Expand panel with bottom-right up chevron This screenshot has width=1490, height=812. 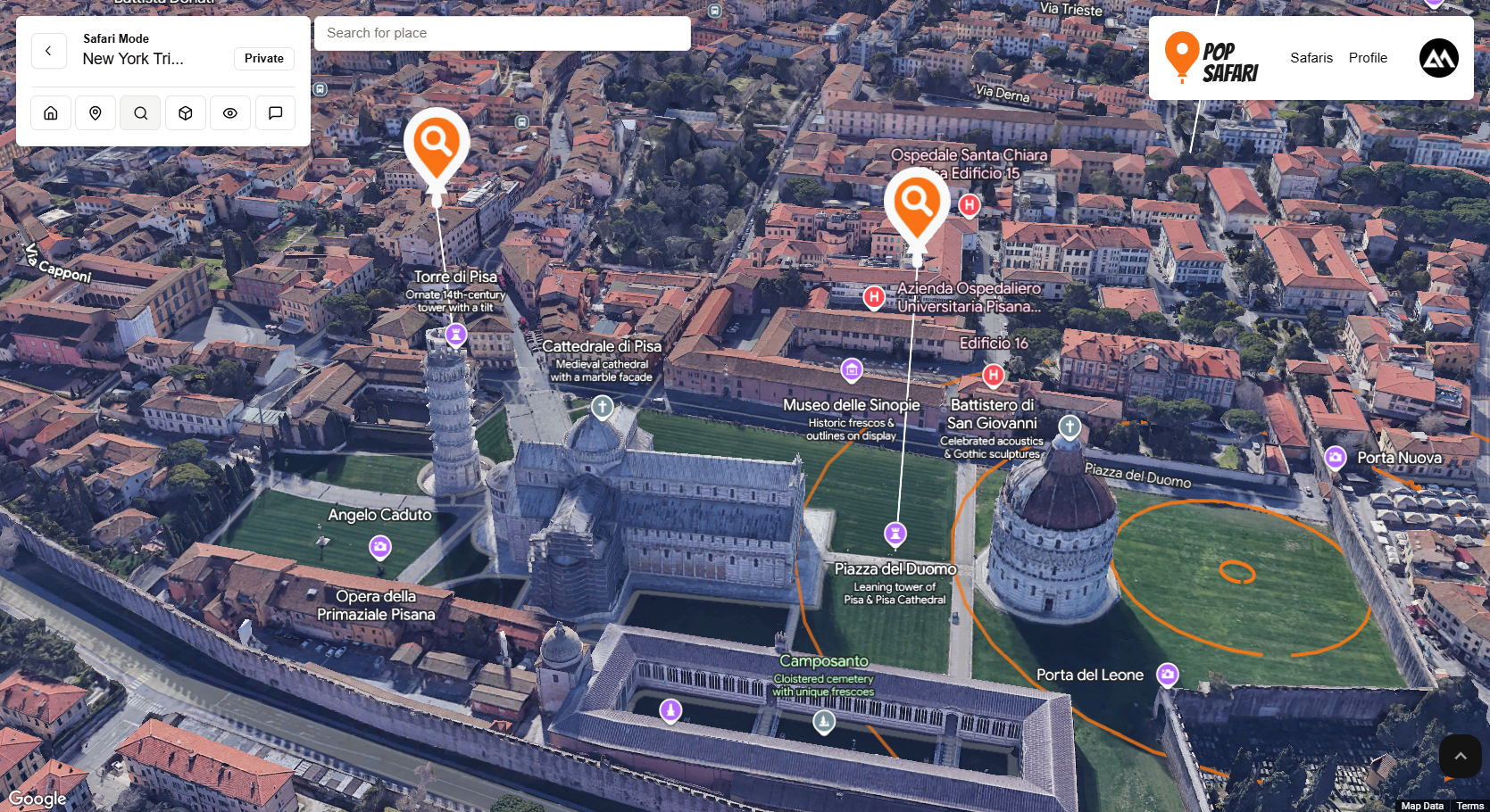click(1461, 756)
